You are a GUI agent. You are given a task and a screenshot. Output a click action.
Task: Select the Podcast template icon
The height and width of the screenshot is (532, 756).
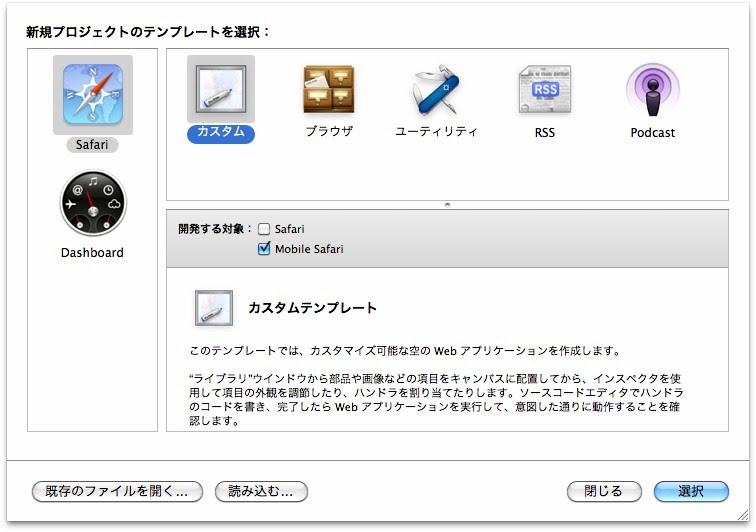tap(652, 90)
